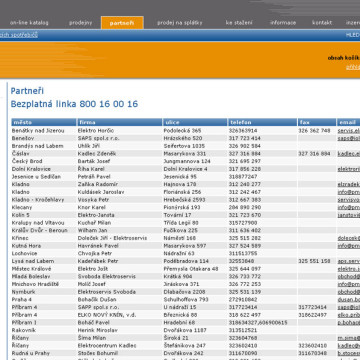The width and height of the screenshot is (360, 360).
Task: Select city Rudná u Prahy
Action: (31, 353)
